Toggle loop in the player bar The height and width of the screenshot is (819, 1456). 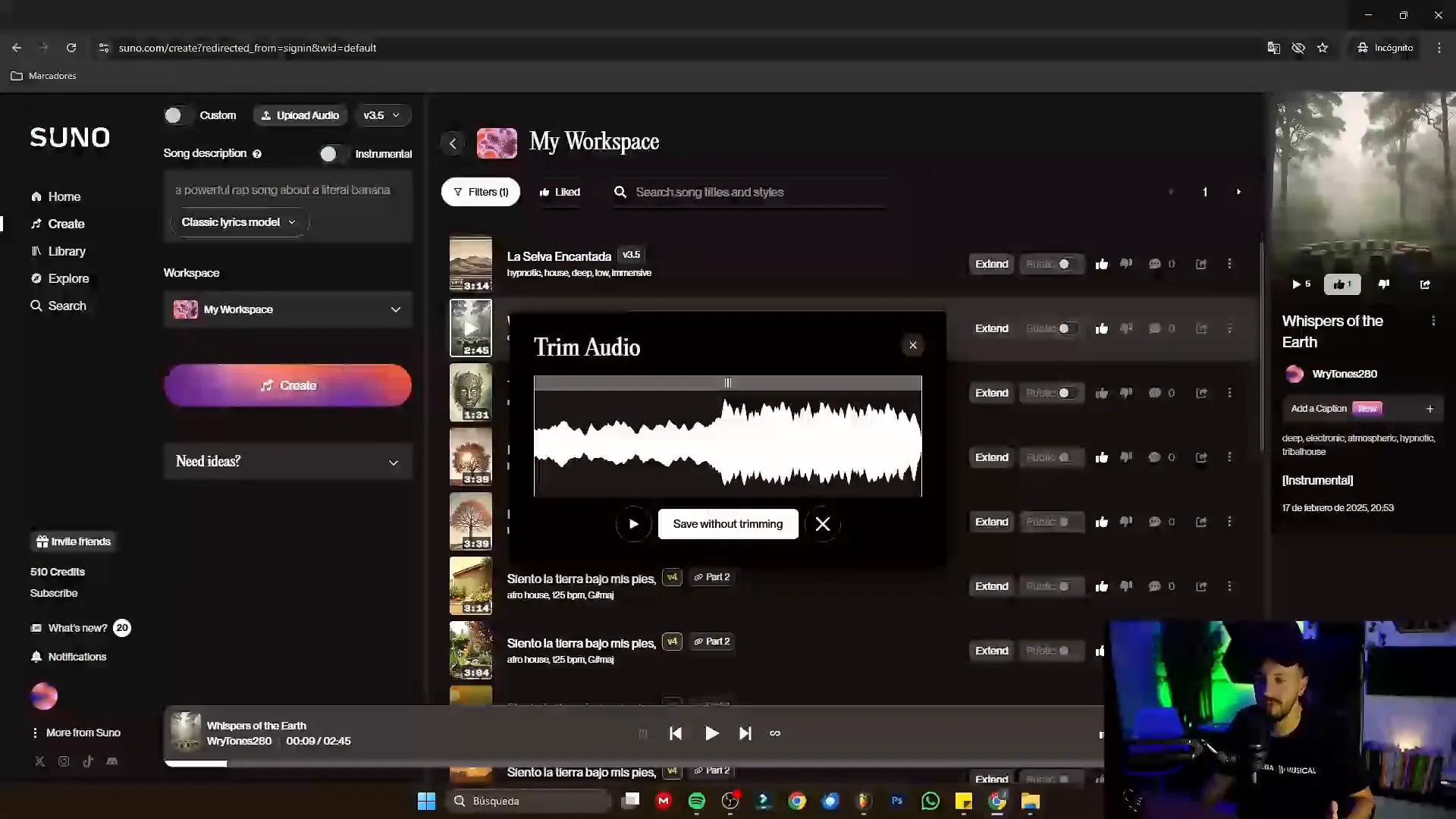click(775, 733)
